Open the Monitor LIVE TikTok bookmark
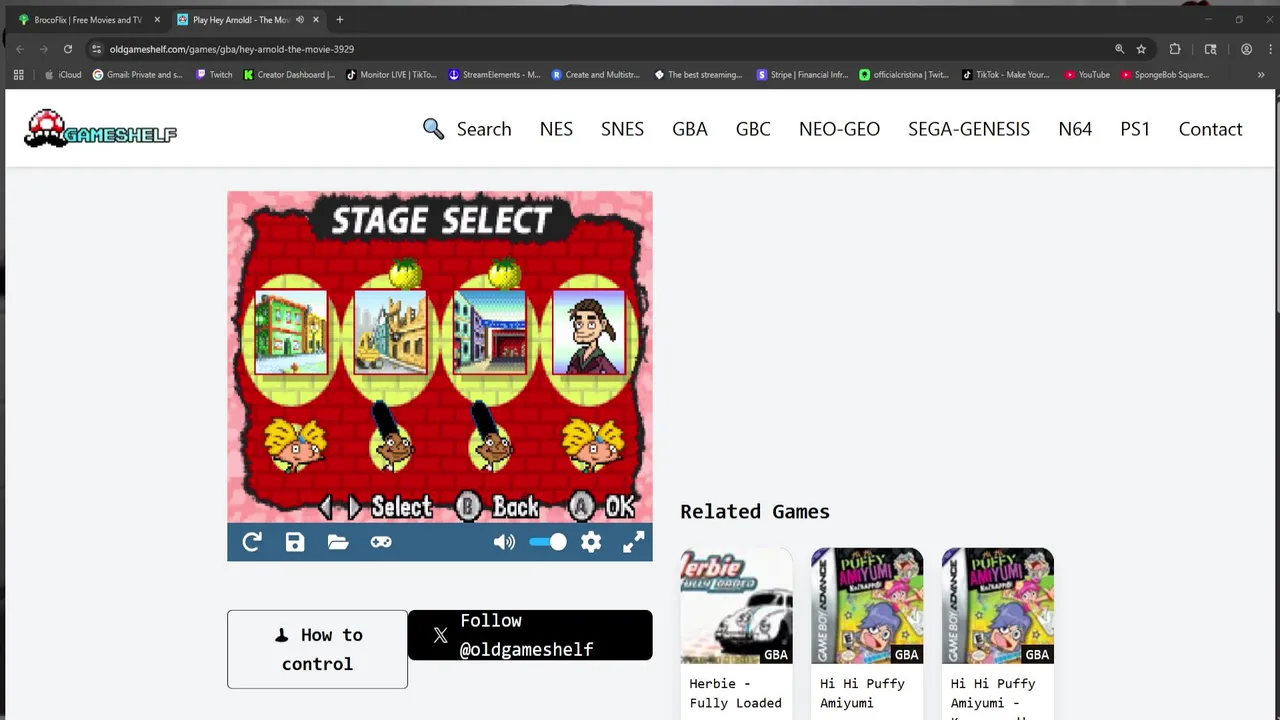 click(x=391, y=75)
